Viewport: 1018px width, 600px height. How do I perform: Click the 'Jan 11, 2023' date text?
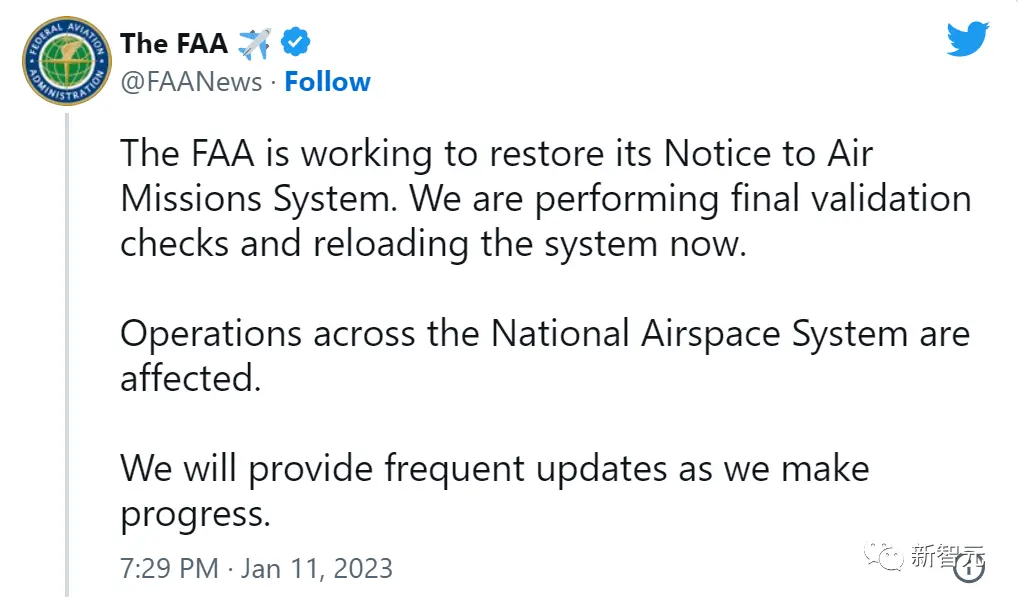click(x=316, y=569)
